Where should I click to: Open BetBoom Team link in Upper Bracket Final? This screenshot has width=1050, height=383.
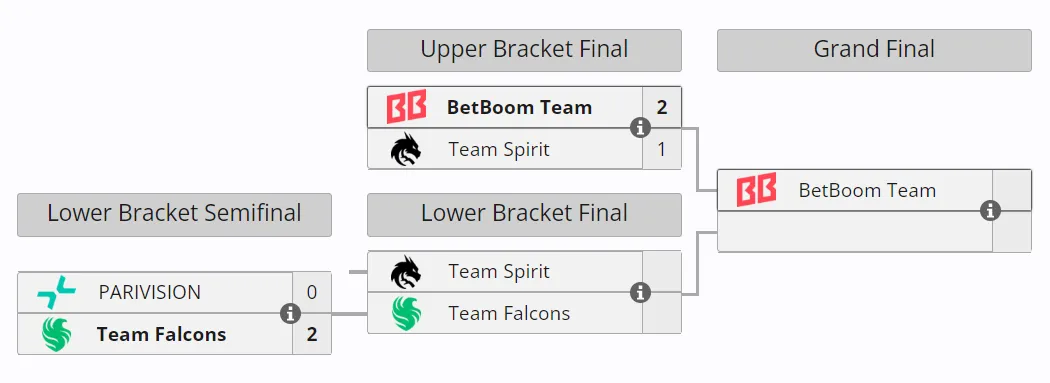pyautogui.click(x=519, y=107)
